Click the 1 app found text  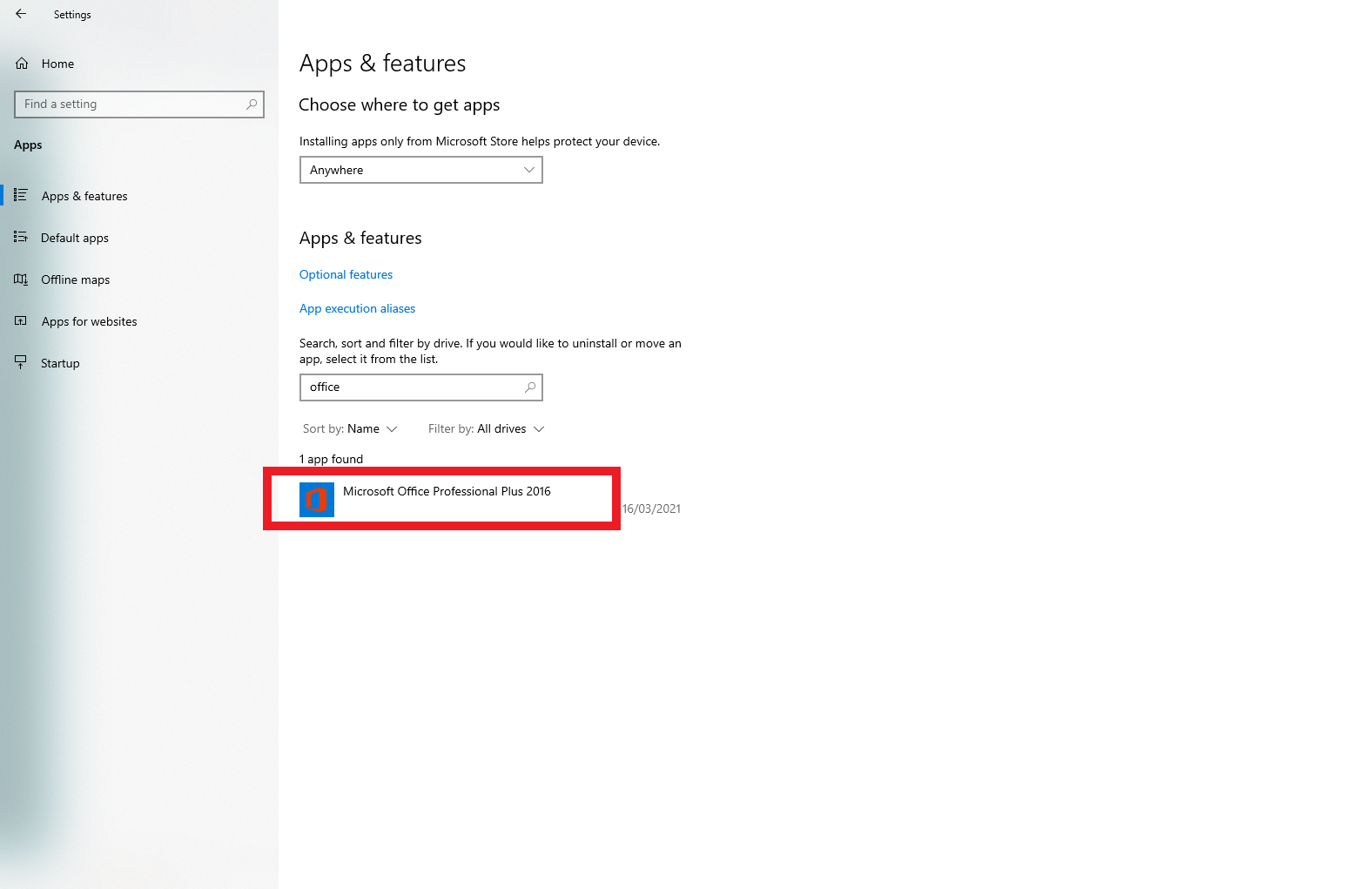click(331, 459)
